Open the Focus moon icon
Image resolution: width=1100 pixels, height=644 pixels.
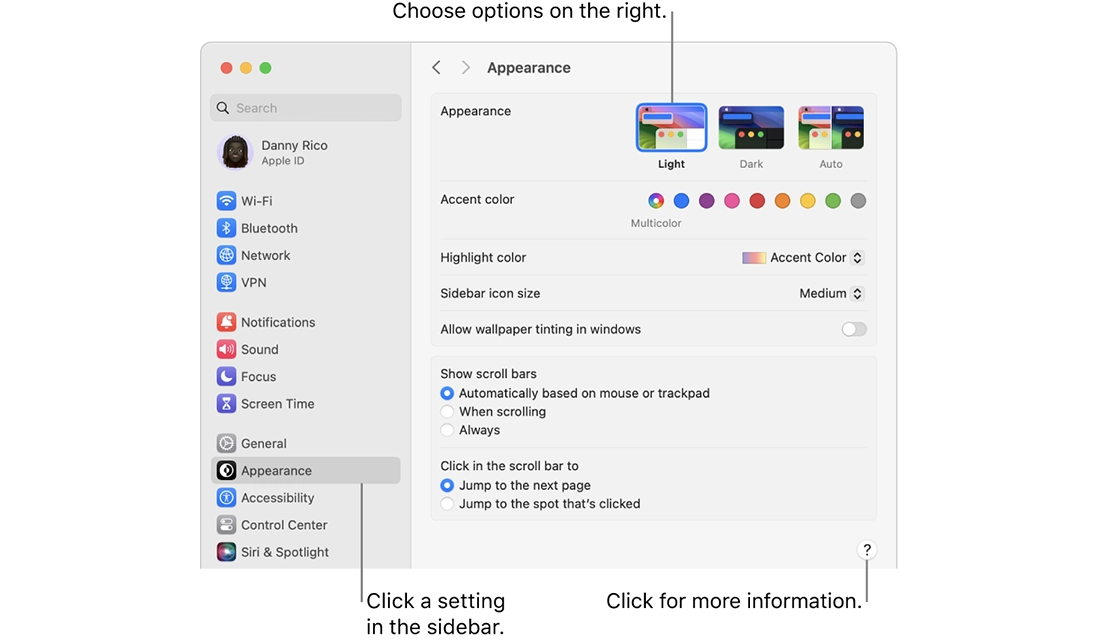tap(227, 377)
